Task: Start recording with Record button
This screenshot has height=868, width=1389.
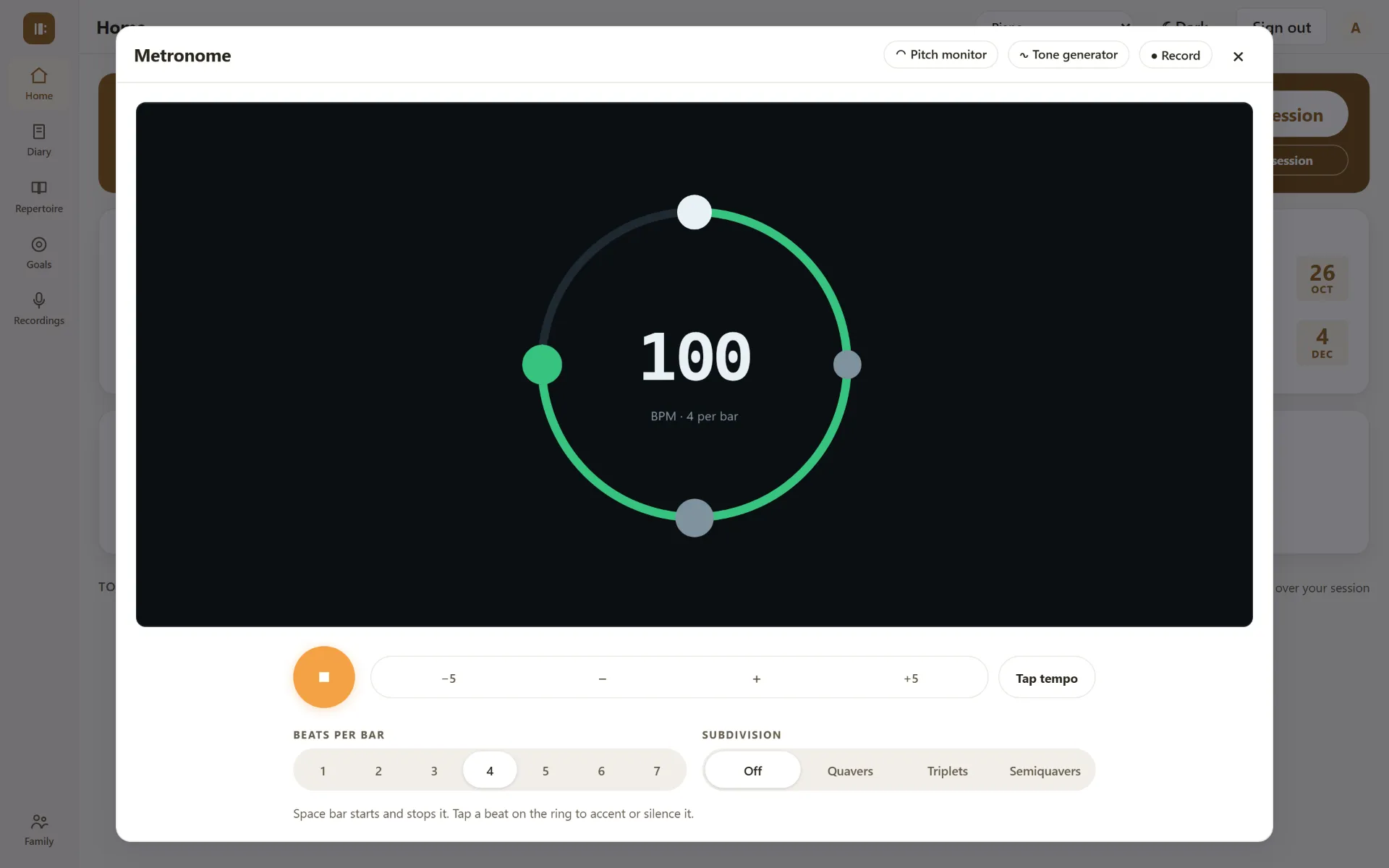Action: 1176,55
